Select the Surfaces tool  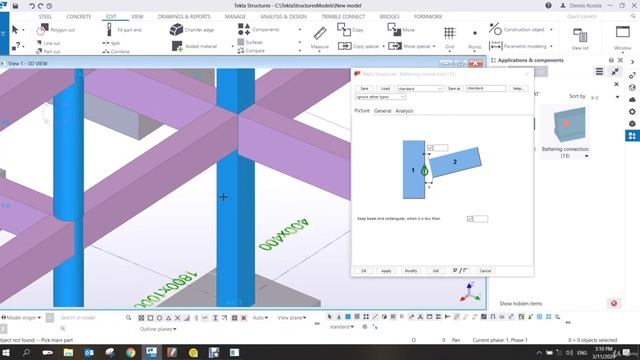pyautogui.click(x=250, y=42)
